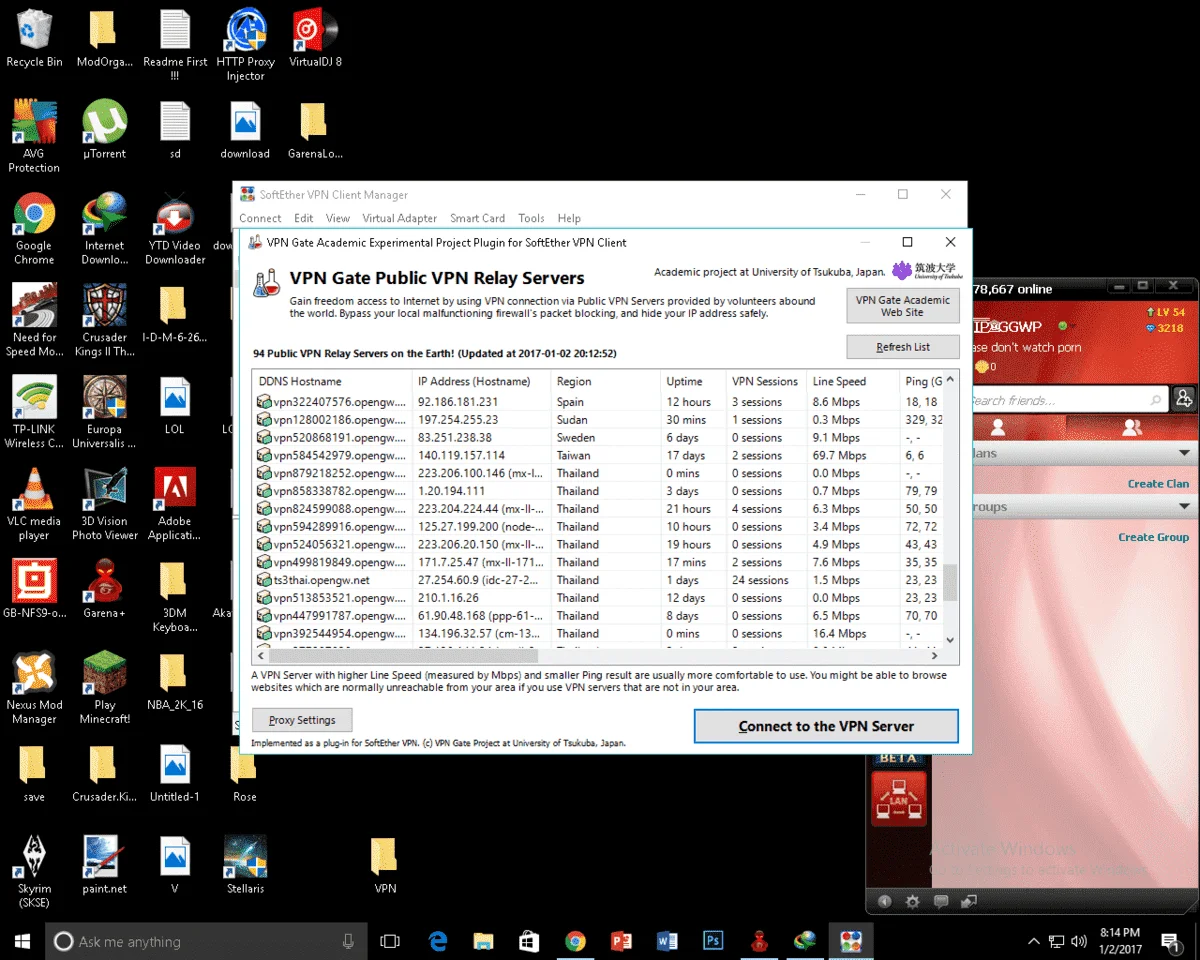This screenshot has width=1200, height=960.
Task: Open Google Chrome desktop shortcut
Action: 34,229
